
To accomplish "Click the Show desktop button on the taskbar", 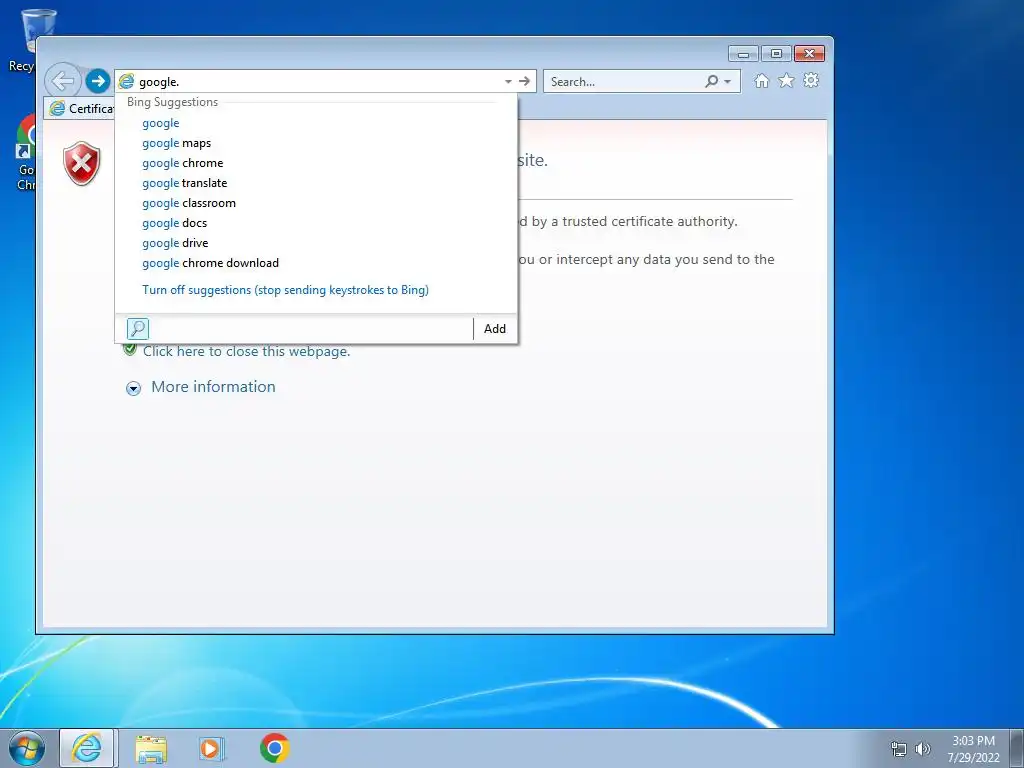I will click(x=1017, y=748).
